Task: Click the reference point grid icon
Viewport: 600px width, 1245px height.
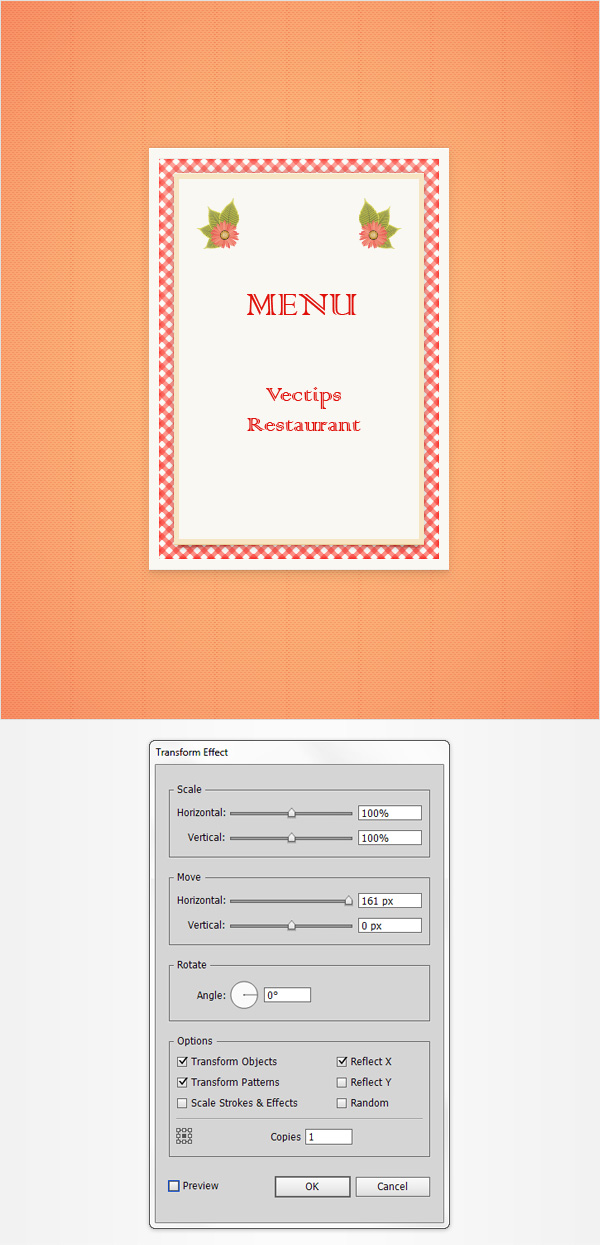Action: pos(184,1136)
